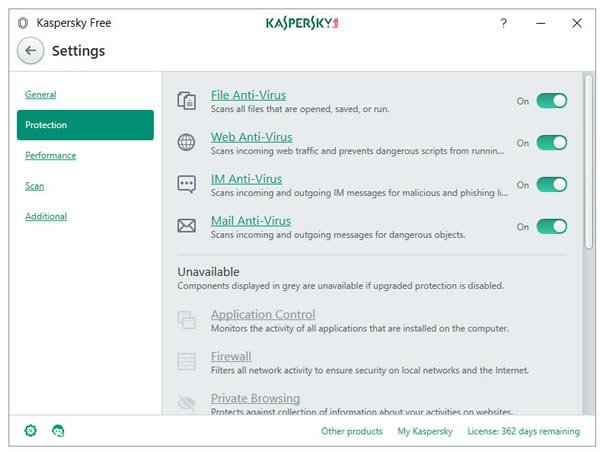600x452 pixels.
Task: Switch to the Performance section
Action: 51,155
